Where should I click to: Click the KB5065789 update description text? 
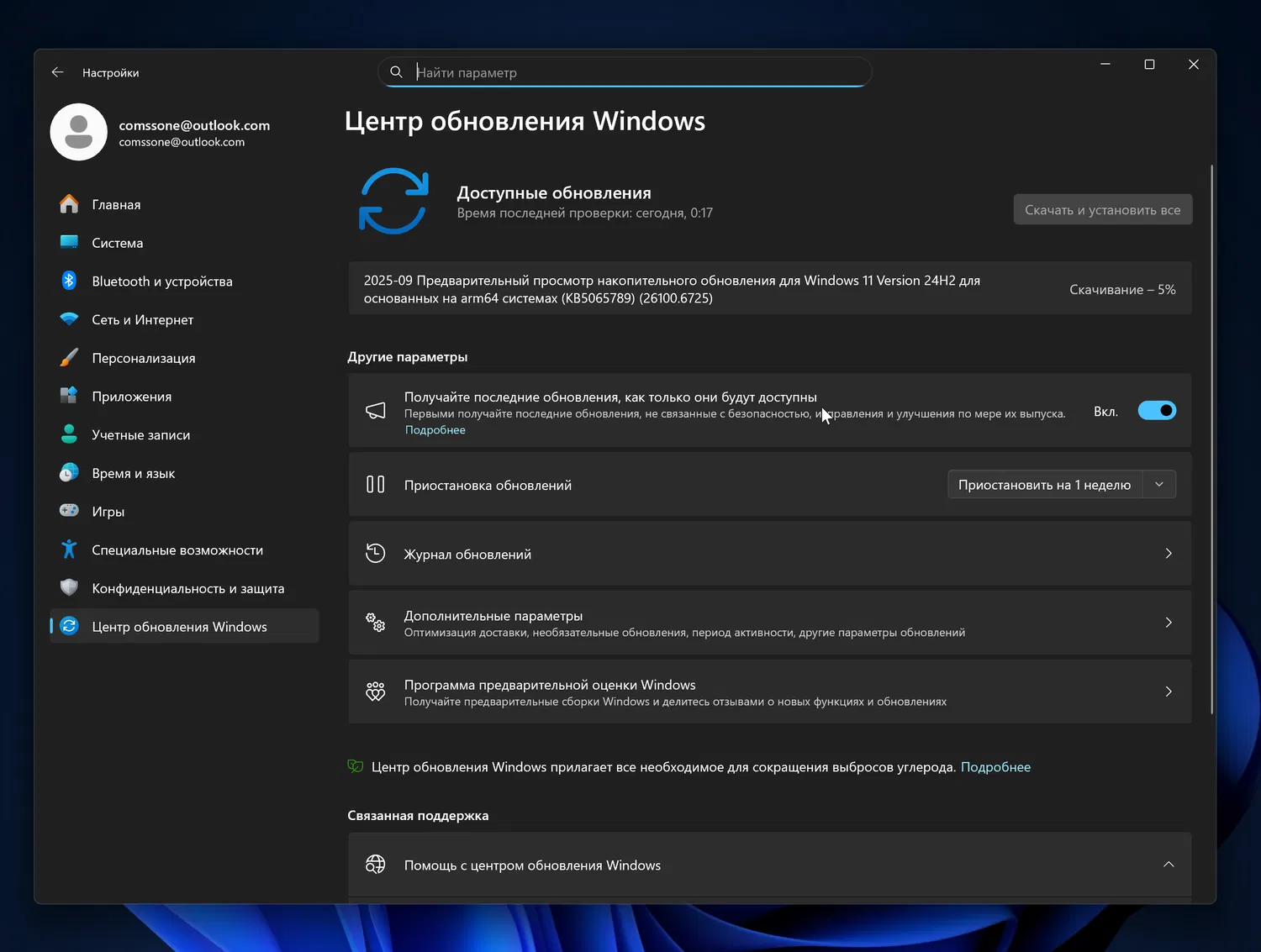click(x=672, y=289)
